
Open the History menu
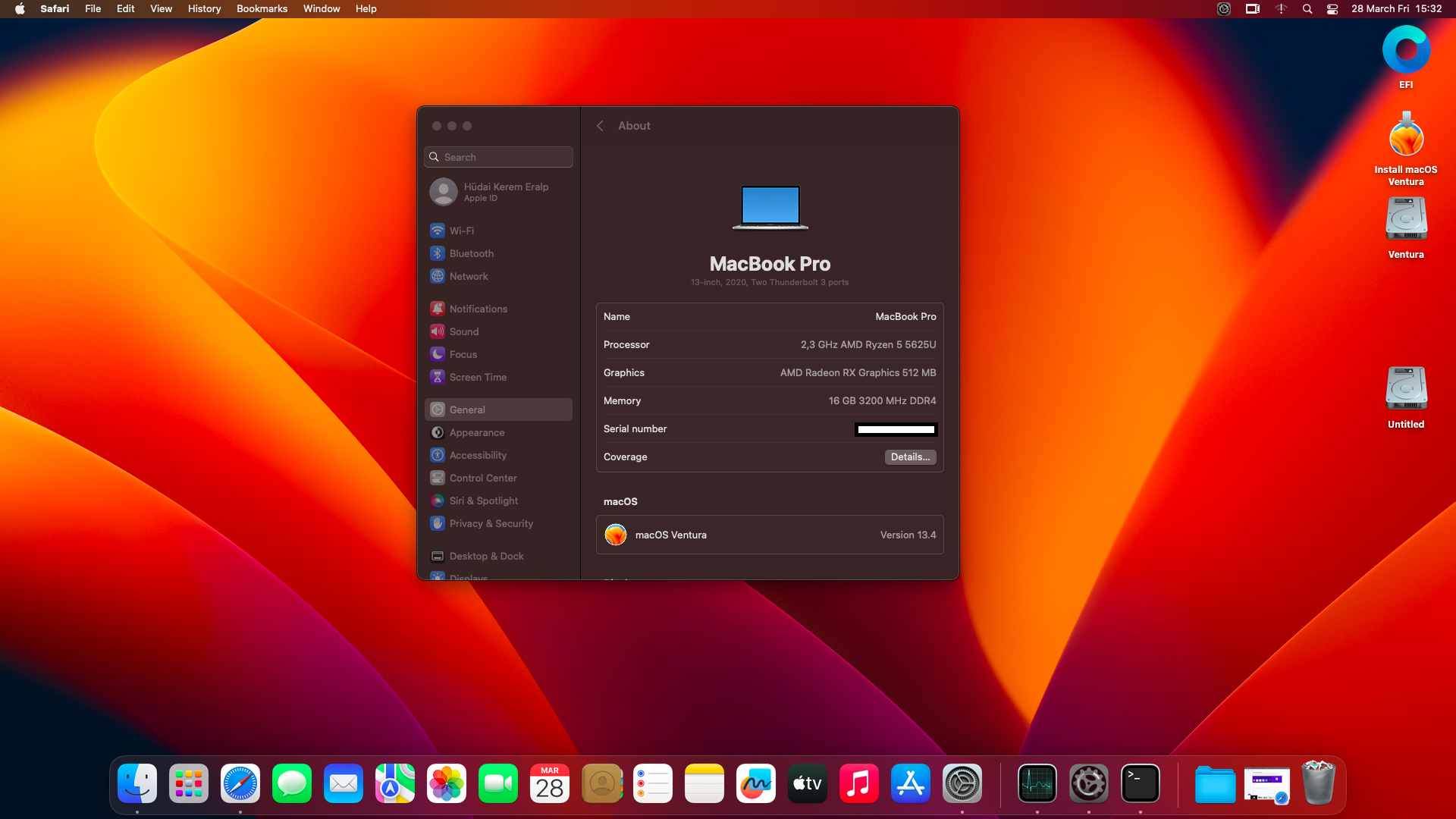(x=204, y=9)
